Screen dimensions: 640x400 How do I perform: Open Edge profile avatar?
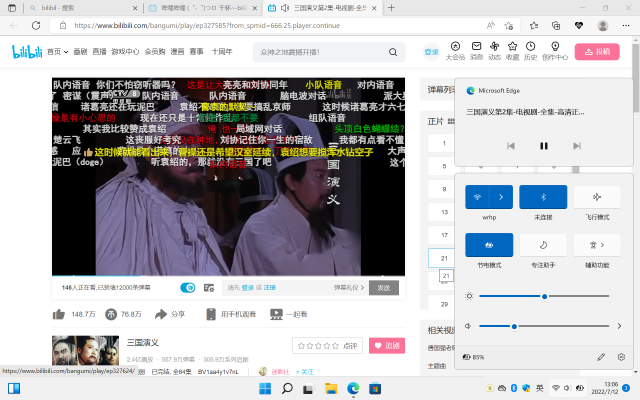[602, 25]
